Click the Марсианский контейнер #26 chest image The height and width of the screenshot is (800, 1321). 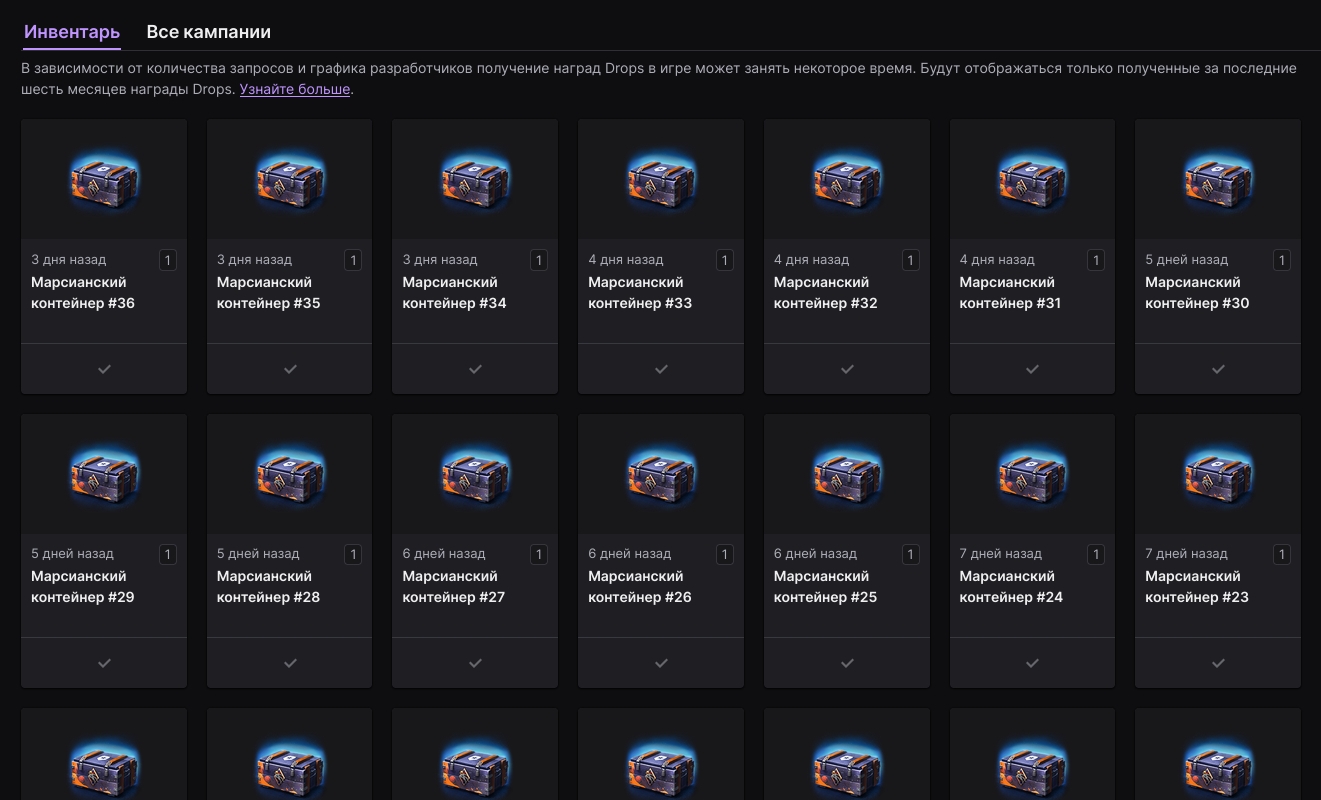click(661, 475)
